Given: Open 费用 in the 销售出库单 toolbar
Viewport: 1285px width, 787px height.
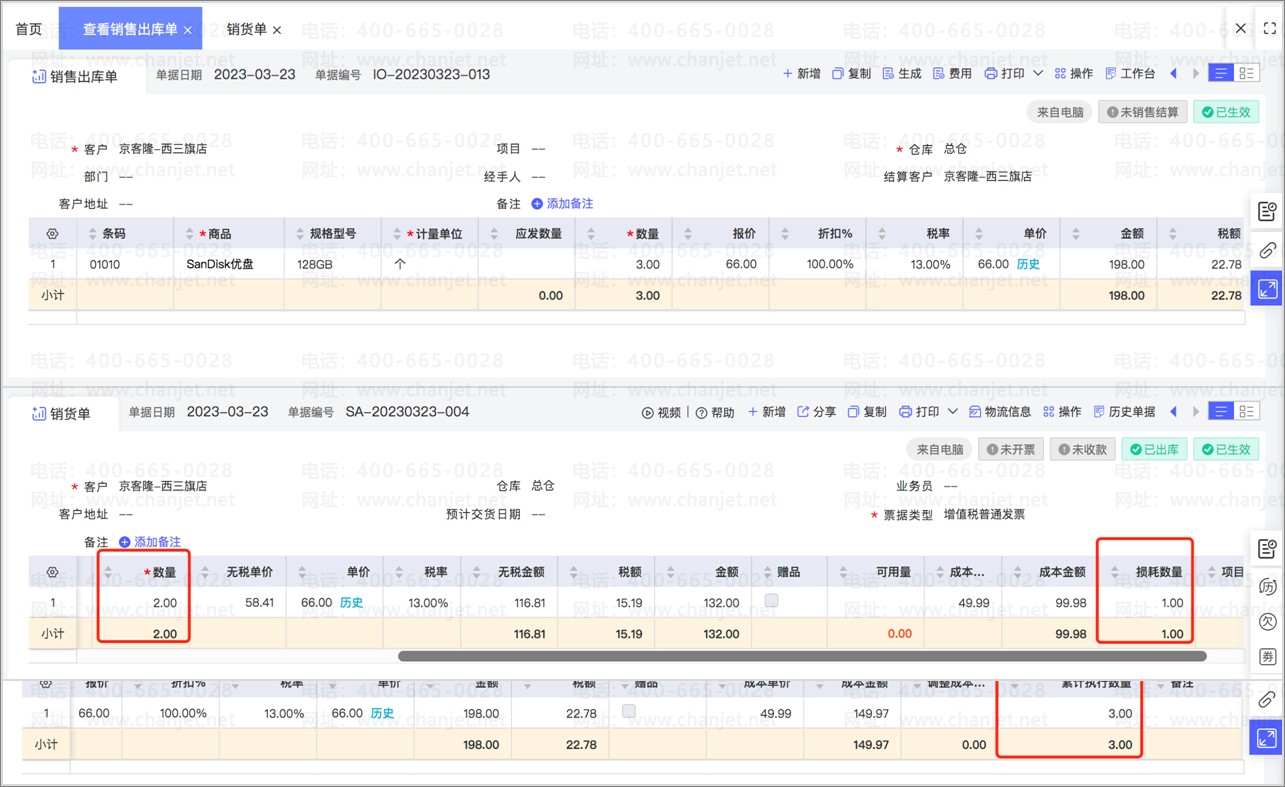Looking at the screenshot, I should pyautogui.click(x=952, y=73).
